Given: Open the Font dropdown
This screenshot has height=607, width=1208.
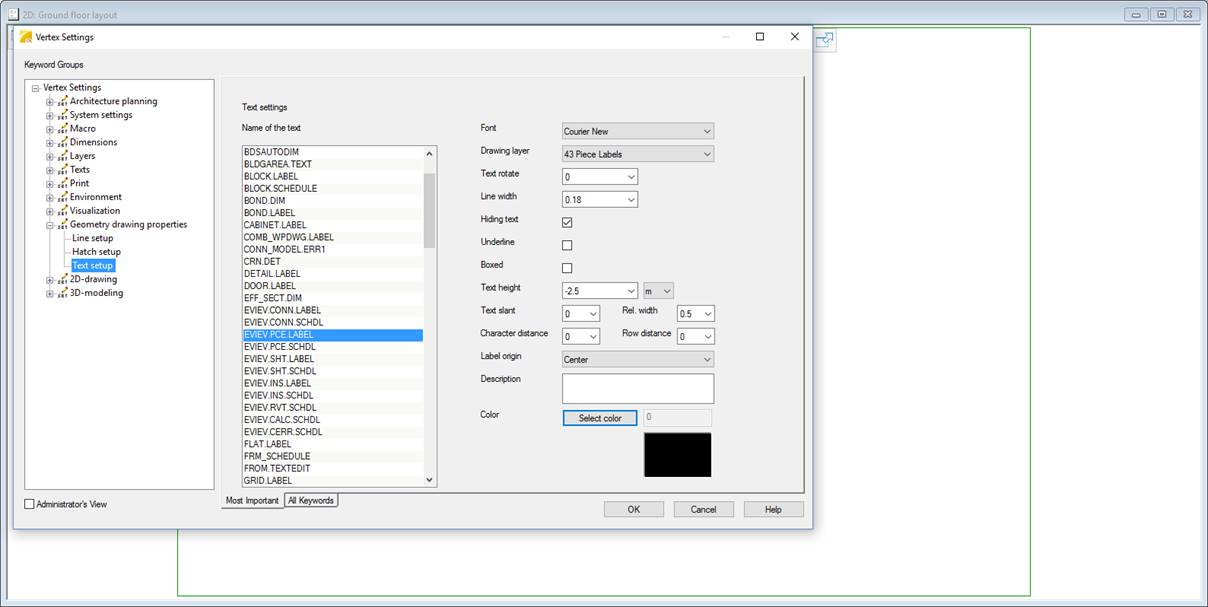Looking at the screenshot, I should click(x=638, y=131).
